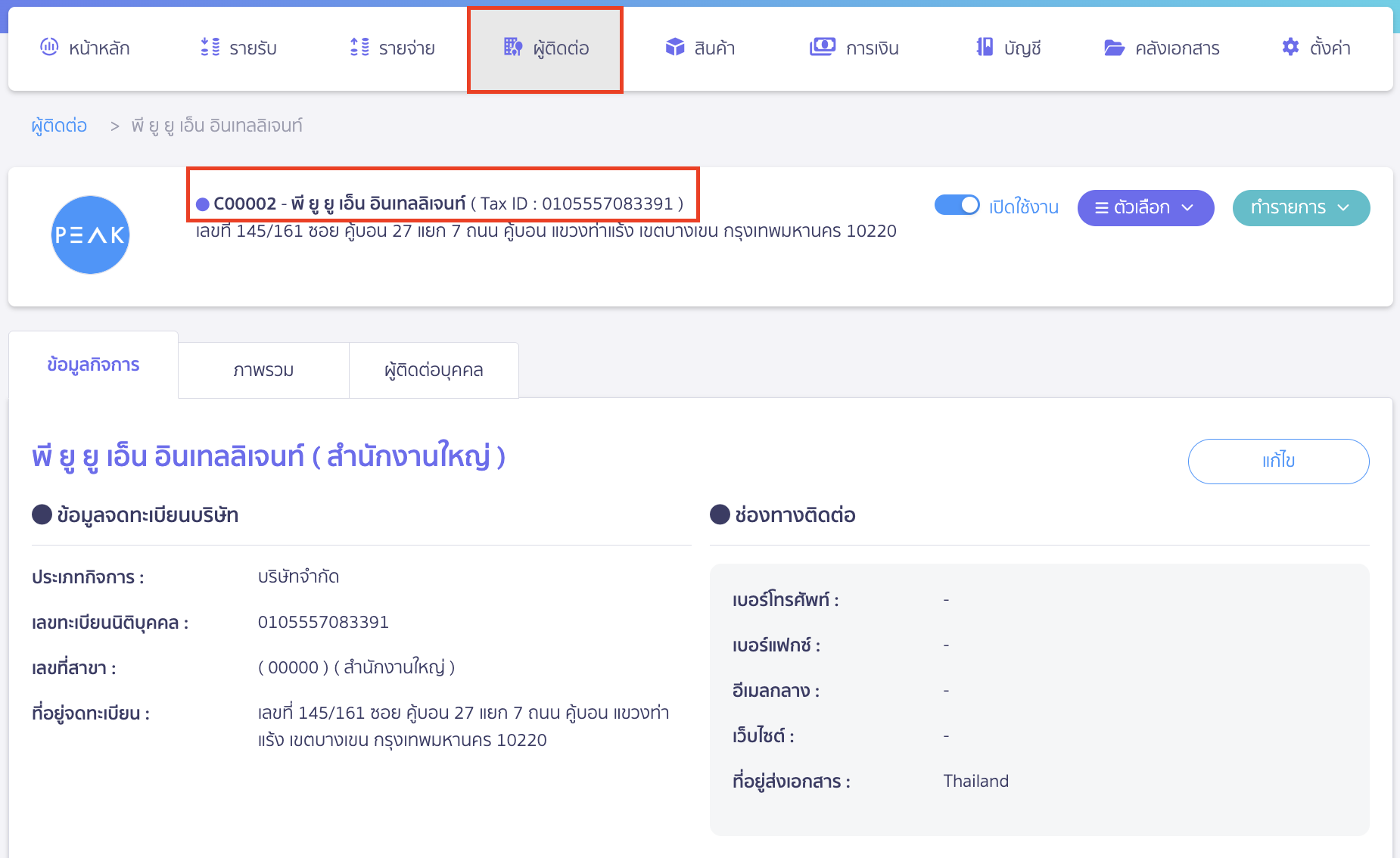Open the ตั้งค่า menu
Screen dimensions: 1400x858
(x=1316, y=48)
